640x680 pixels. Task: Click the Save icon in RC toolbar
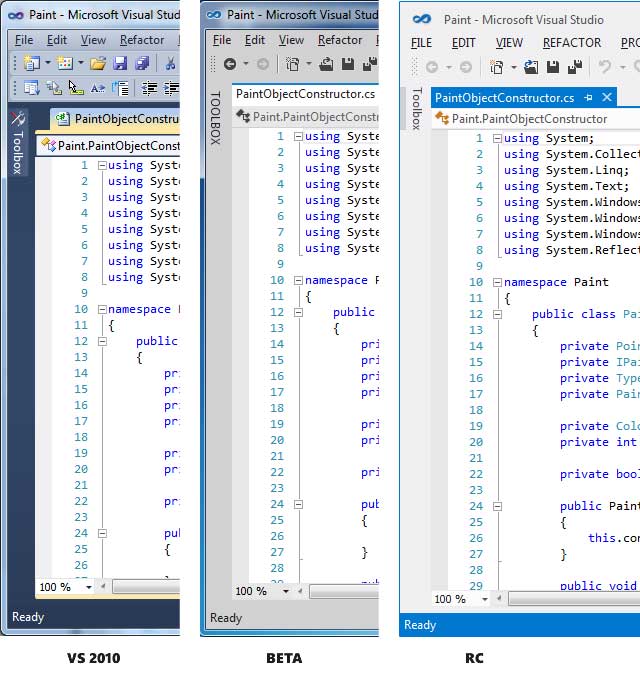[x=553, y=67]
